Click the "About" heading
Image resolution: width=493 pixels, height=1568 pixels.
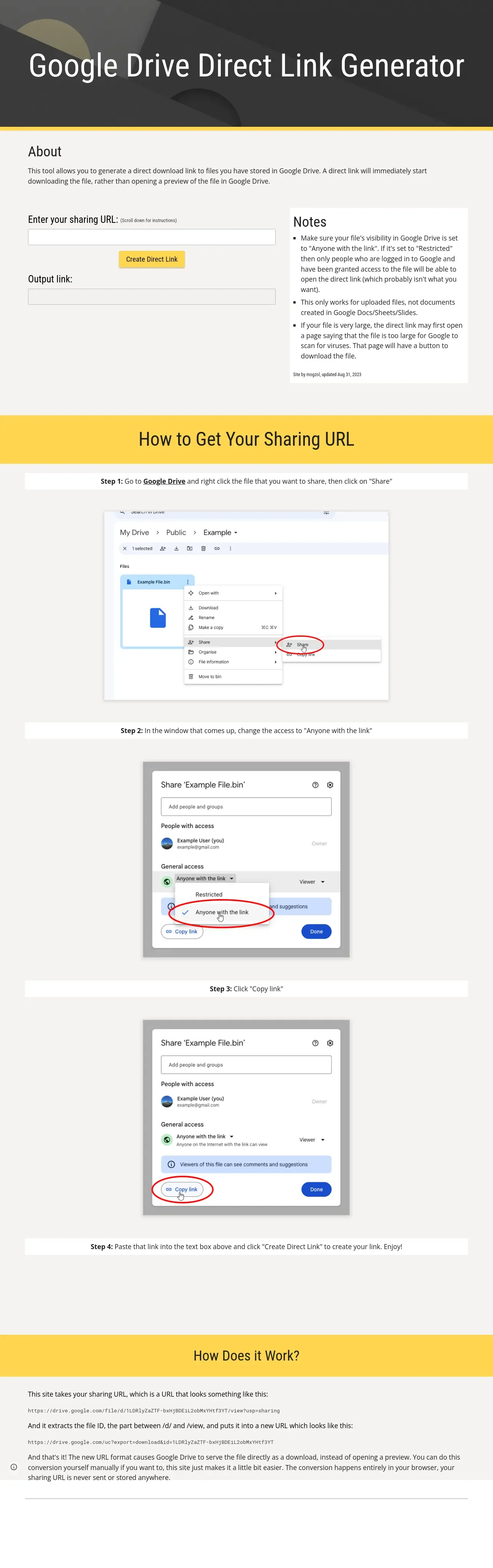tap(45, 151)
